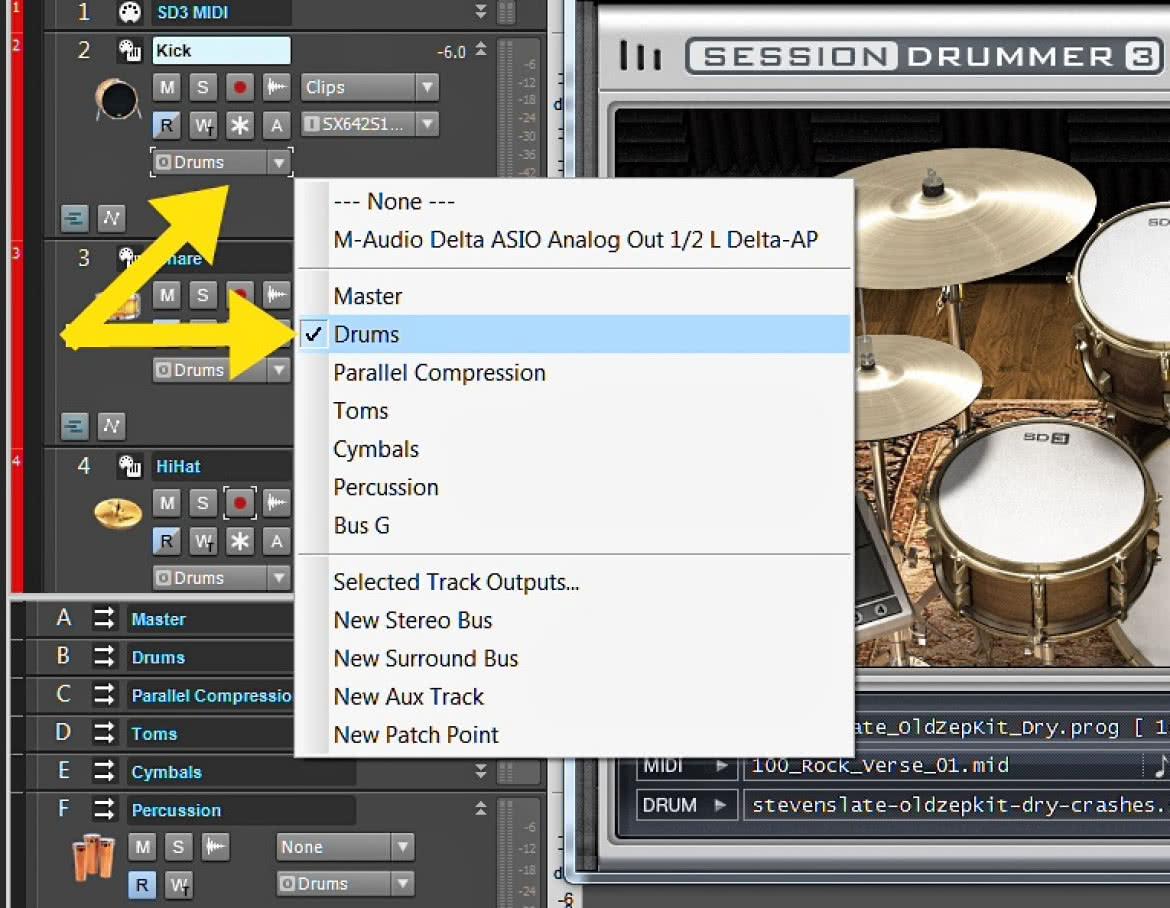Viewport: 1170px width, 908px height.
Task: Click the Toms bus icon
Action: (x=104, y=733)
